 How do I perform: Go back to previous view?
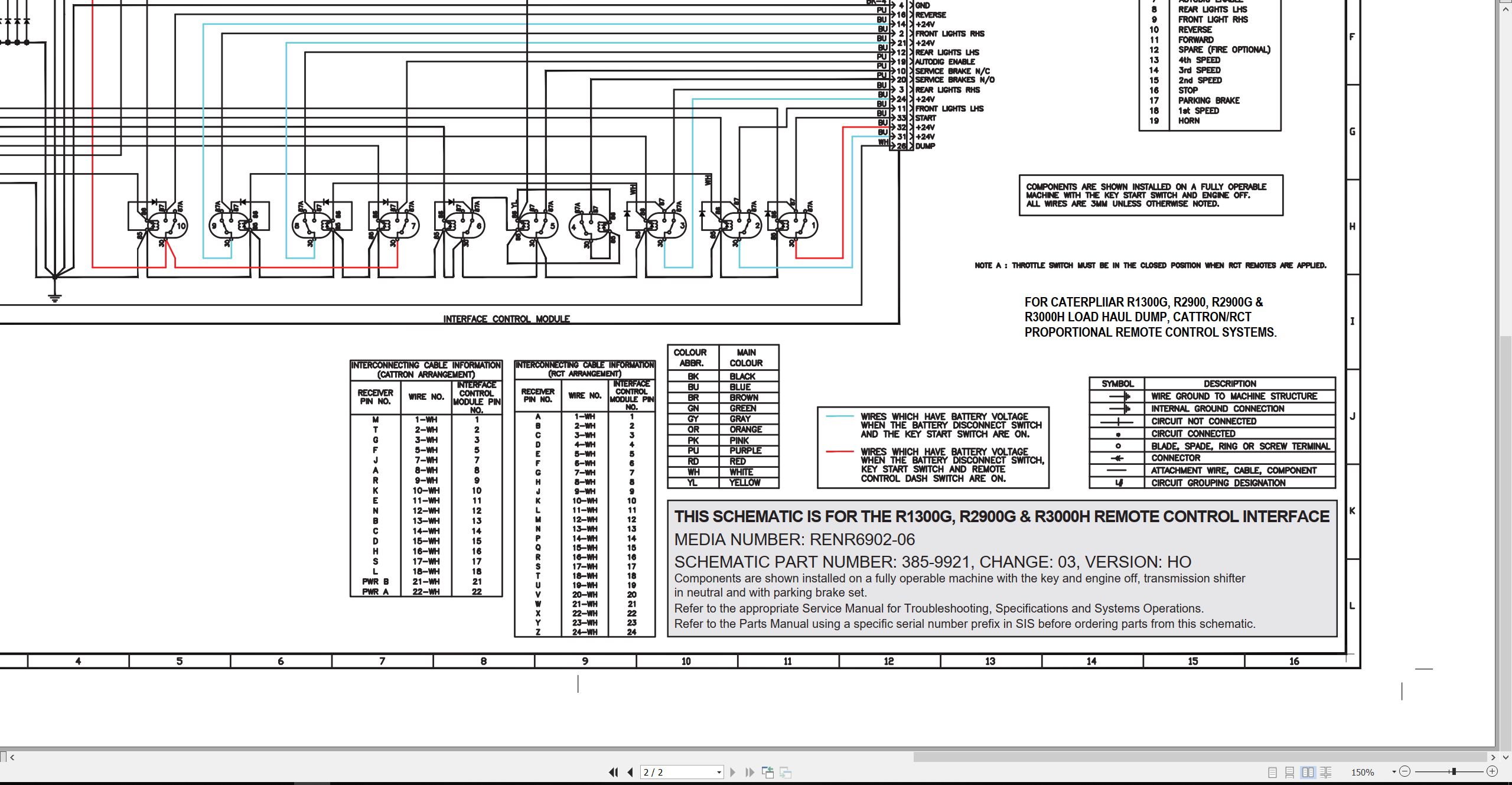[768, 772]
